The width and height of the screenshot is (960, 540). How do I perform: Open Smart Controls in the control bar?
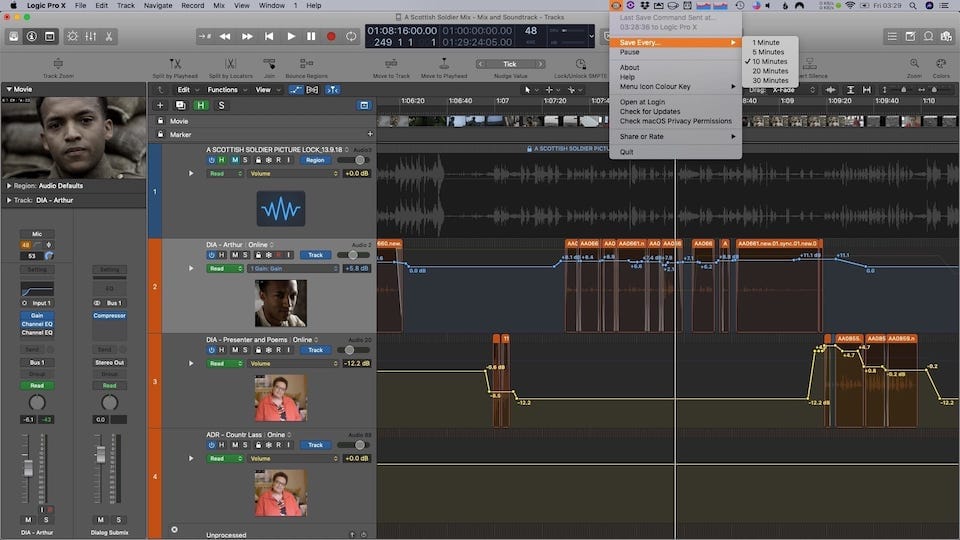tap(72, 37)
